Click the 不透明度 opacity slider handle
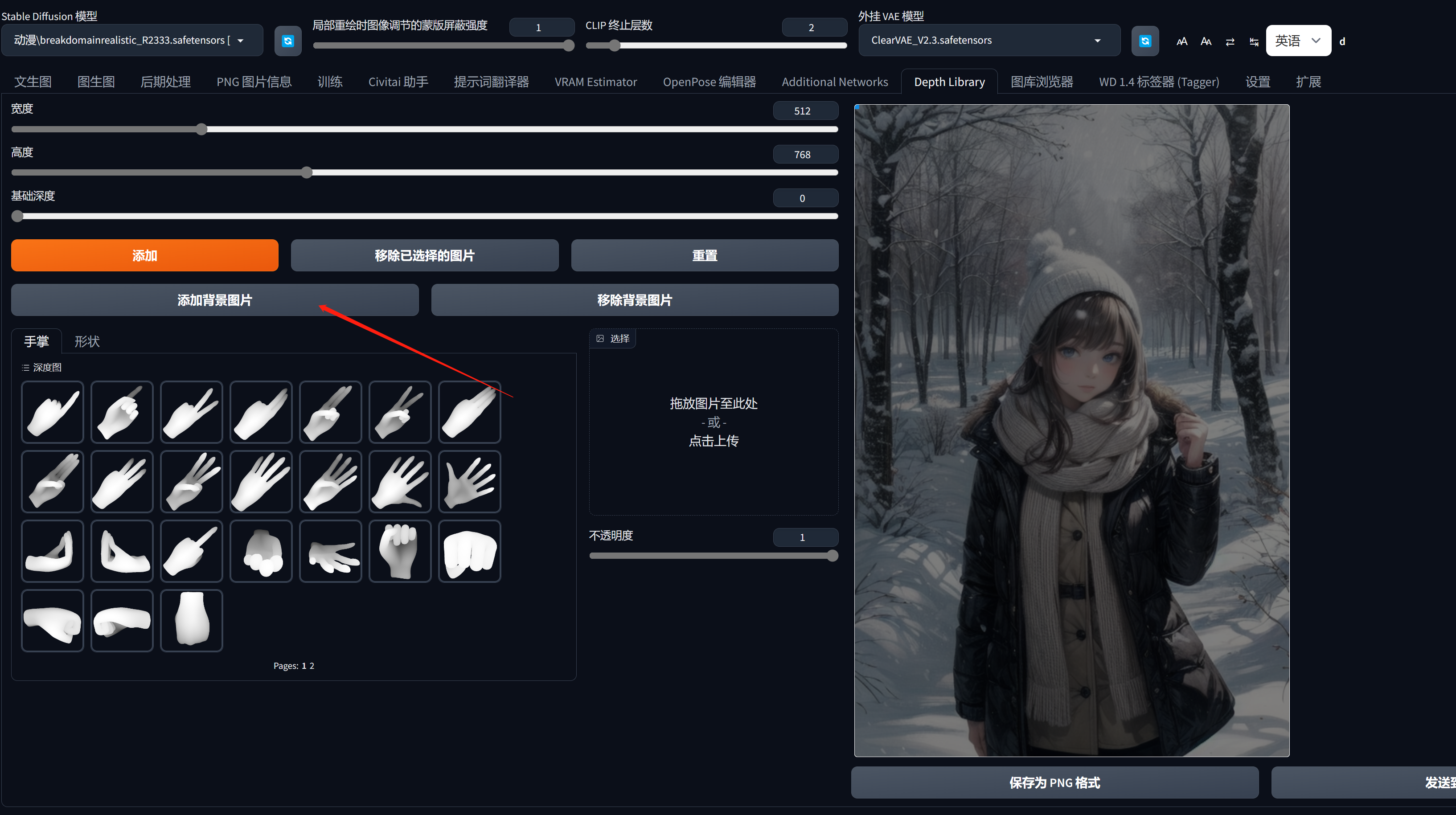1456x815 pixels. point(833,556)
